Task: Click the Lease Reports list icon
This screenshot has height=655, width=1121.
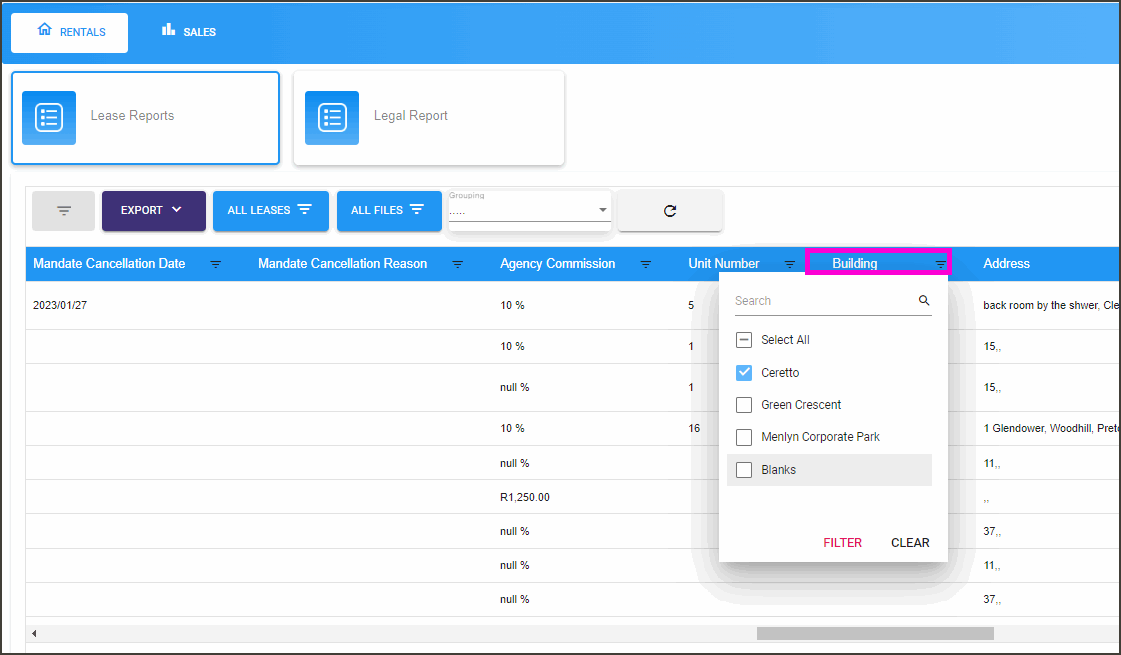Action: click(48, 117)
